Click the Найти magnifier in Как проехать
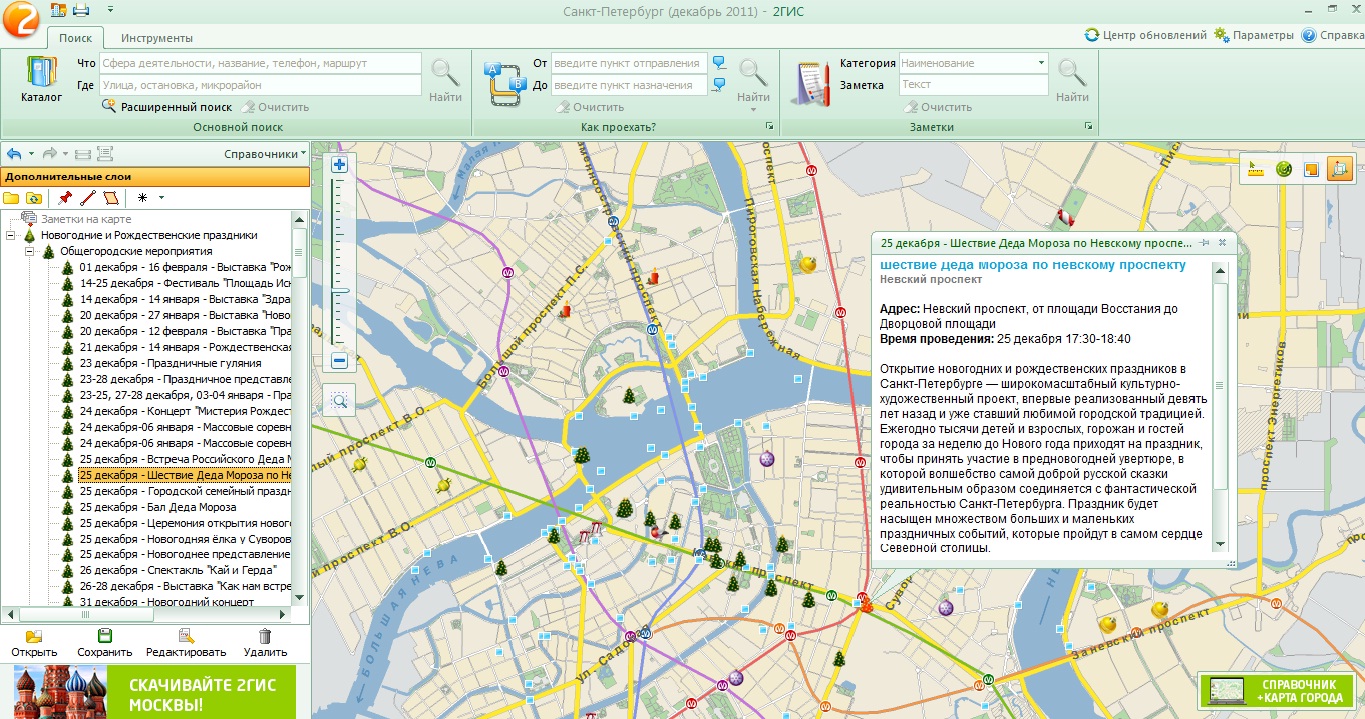The height and width of the screenshot is (719, 1365). 753,80
